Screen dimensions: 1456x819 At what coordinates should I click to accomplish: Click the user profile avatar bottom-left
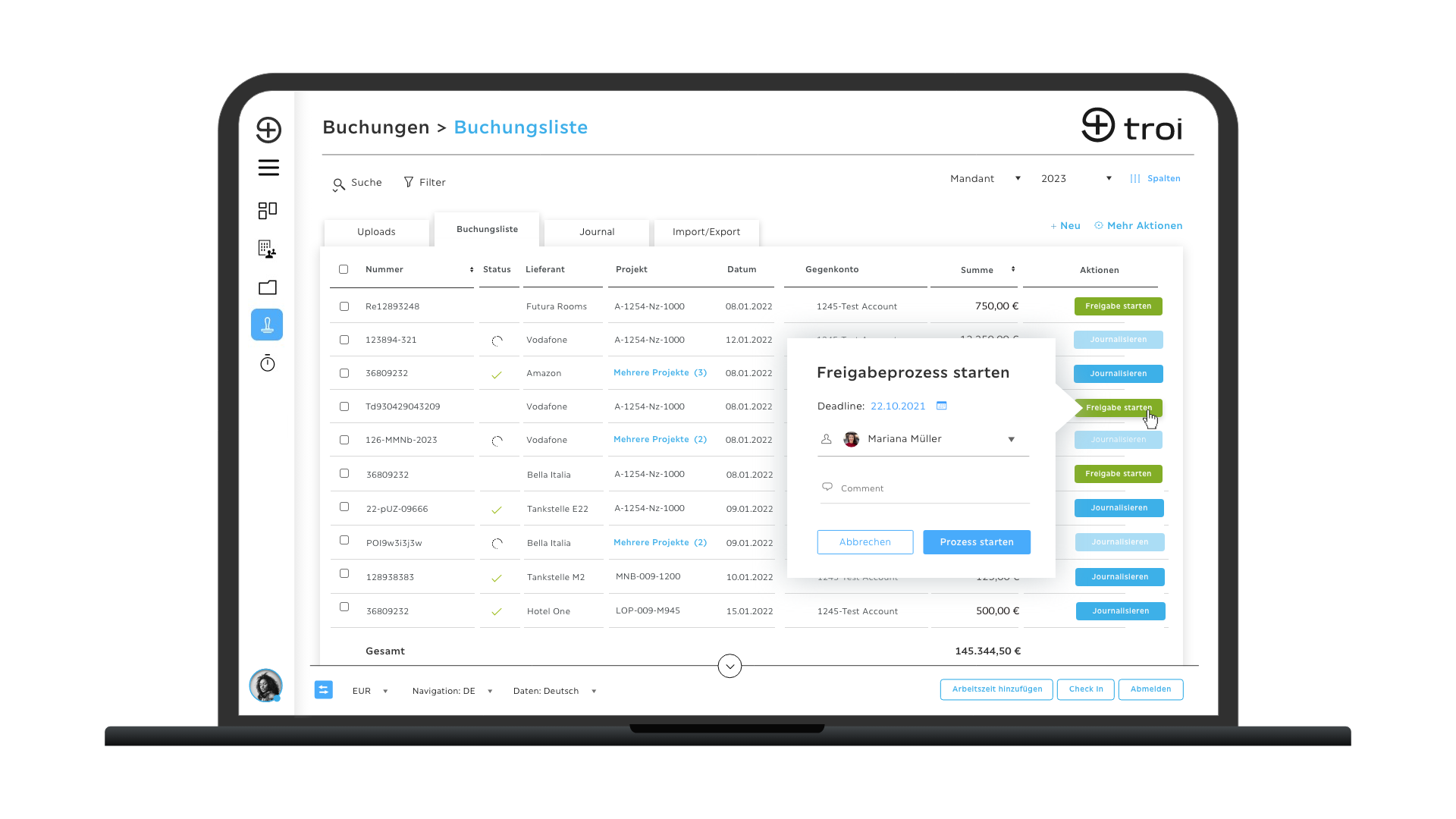[x=265, y=686]
